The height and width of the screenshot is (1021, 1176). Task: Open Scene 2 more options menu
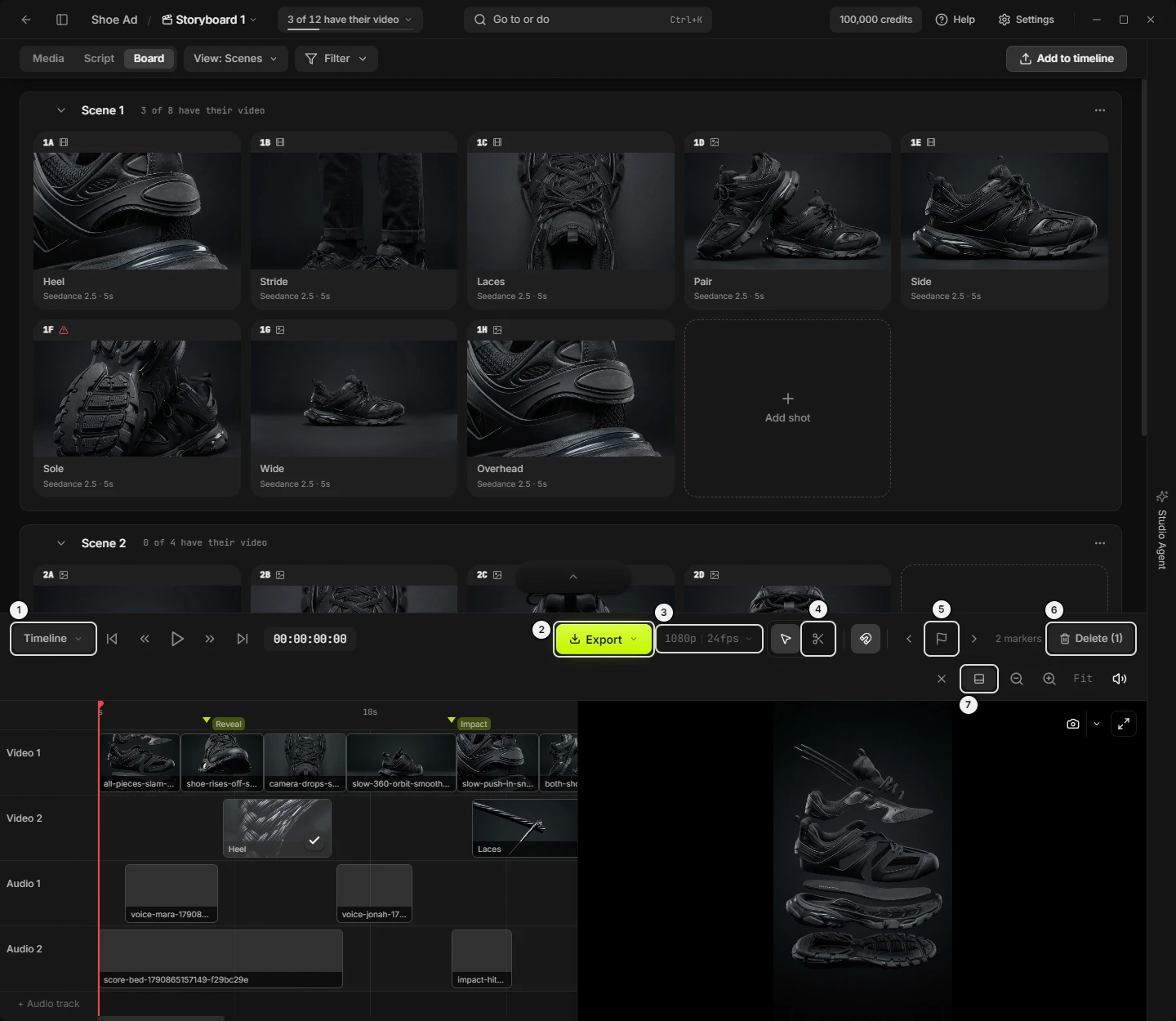pyautogui.click(x=1100, y=543)
